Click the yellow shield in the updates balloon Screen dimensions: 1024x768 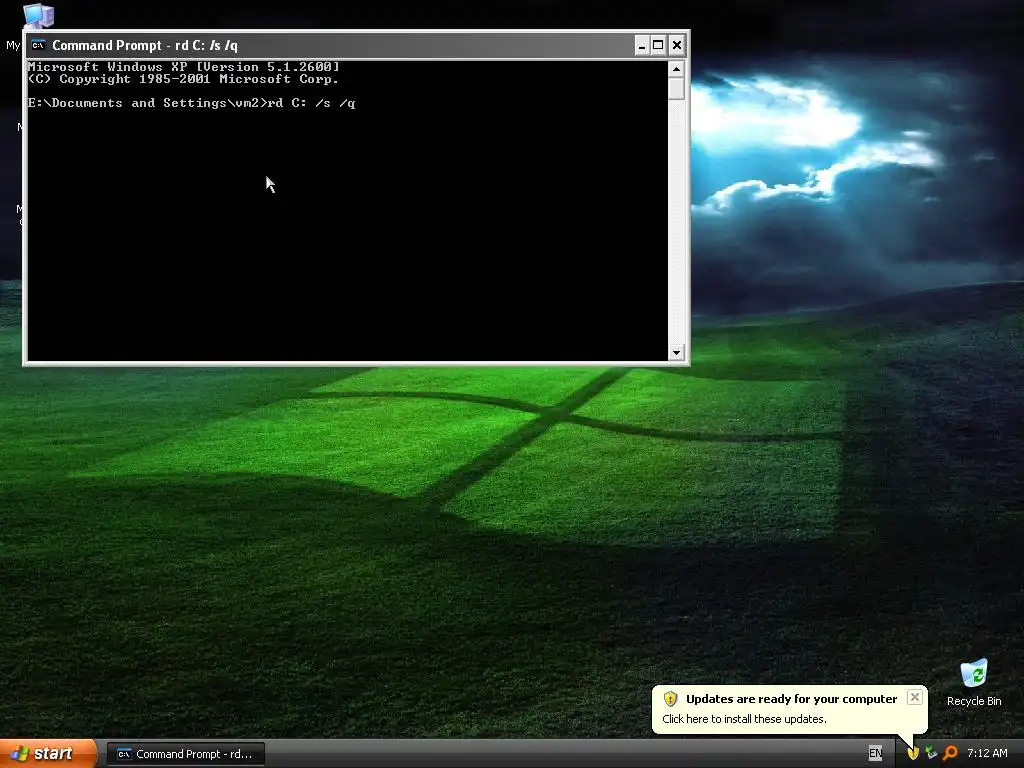point(671,699)
